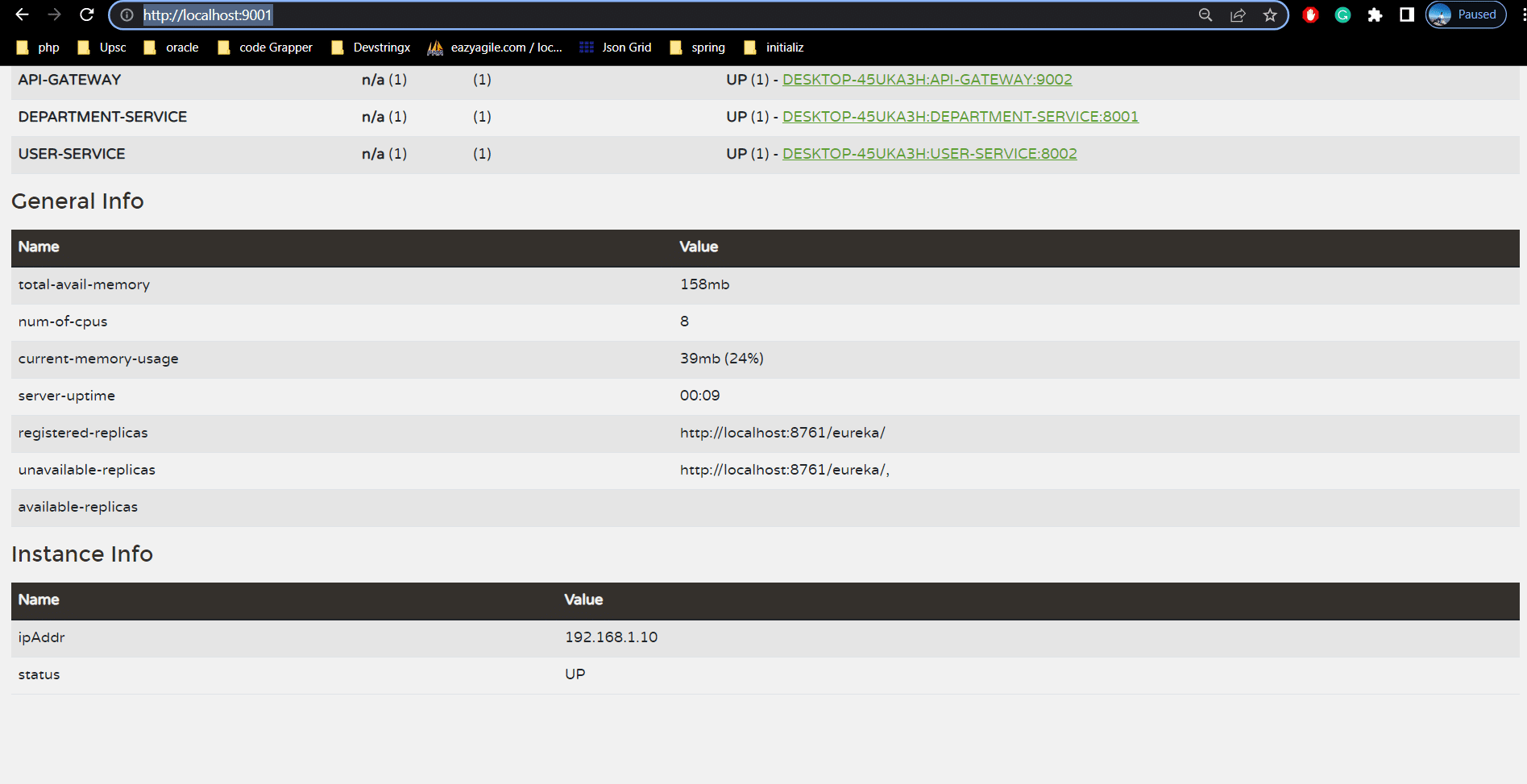Open the Grammarly extension icon
1527x784 pixels.
pyautogui.click(x=1342, y=15)
